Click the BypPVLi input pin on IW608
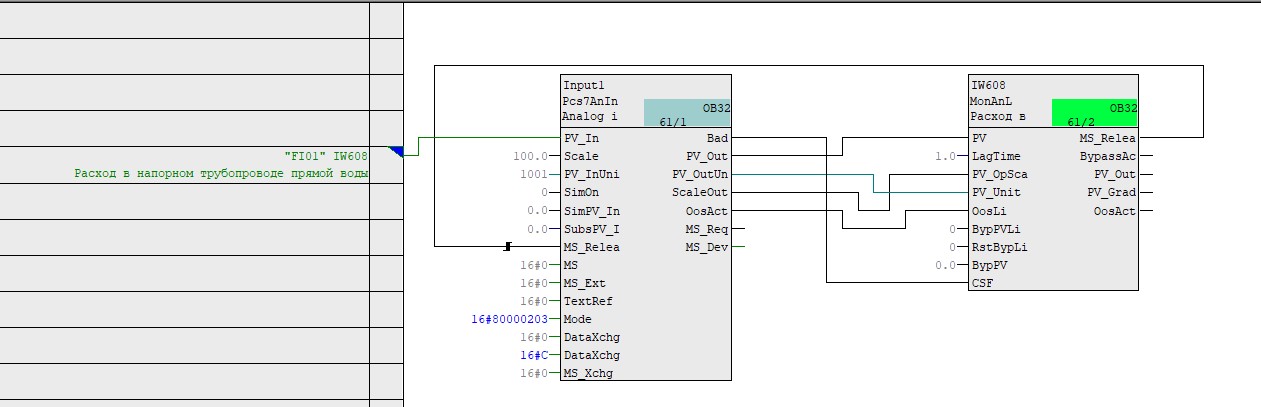 tap(995, 229)
